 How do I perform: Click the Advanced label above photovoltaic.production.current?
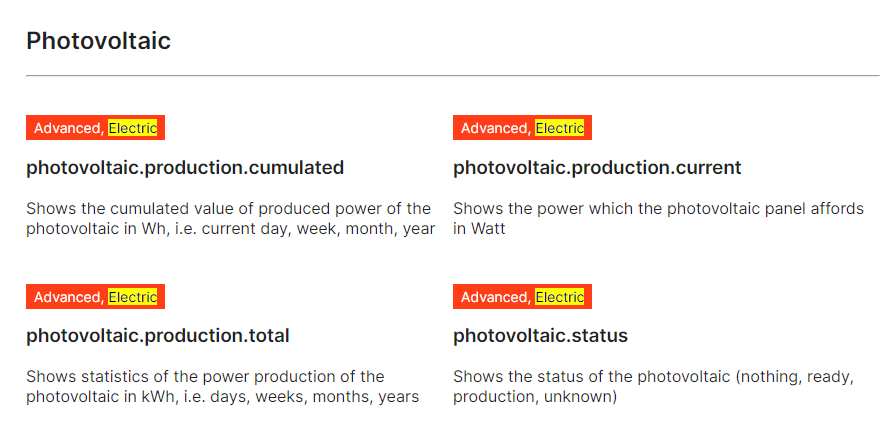click(x=494, y=128)
